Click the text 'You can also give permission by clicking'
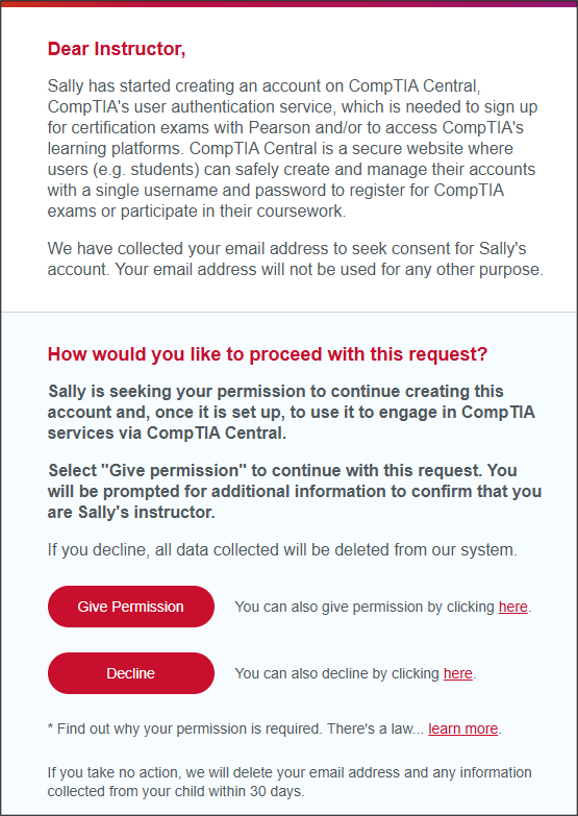This screenshot has height=816, width=578. 365,607
